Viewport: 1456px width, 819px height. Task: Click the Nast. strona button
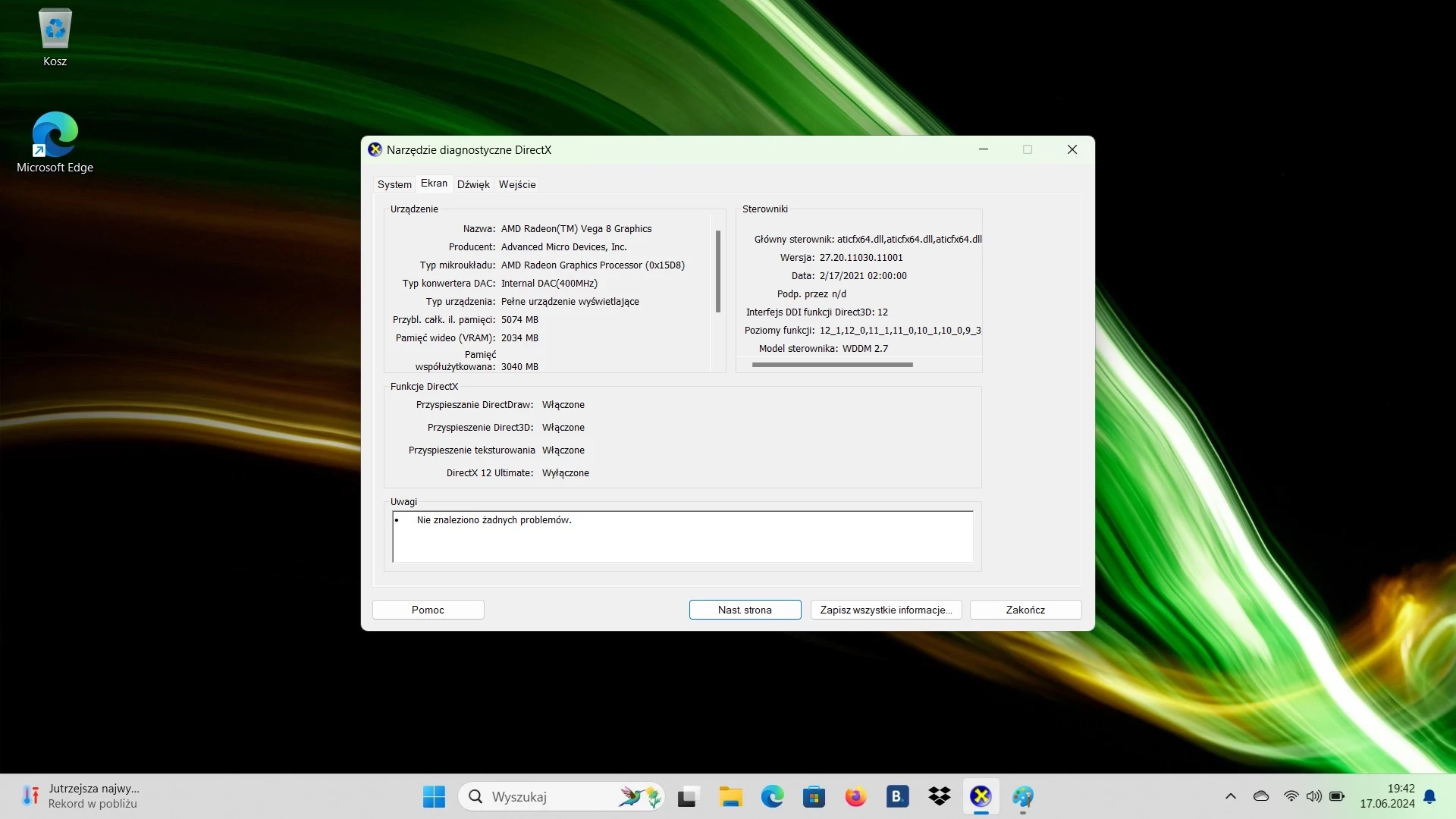745,609
